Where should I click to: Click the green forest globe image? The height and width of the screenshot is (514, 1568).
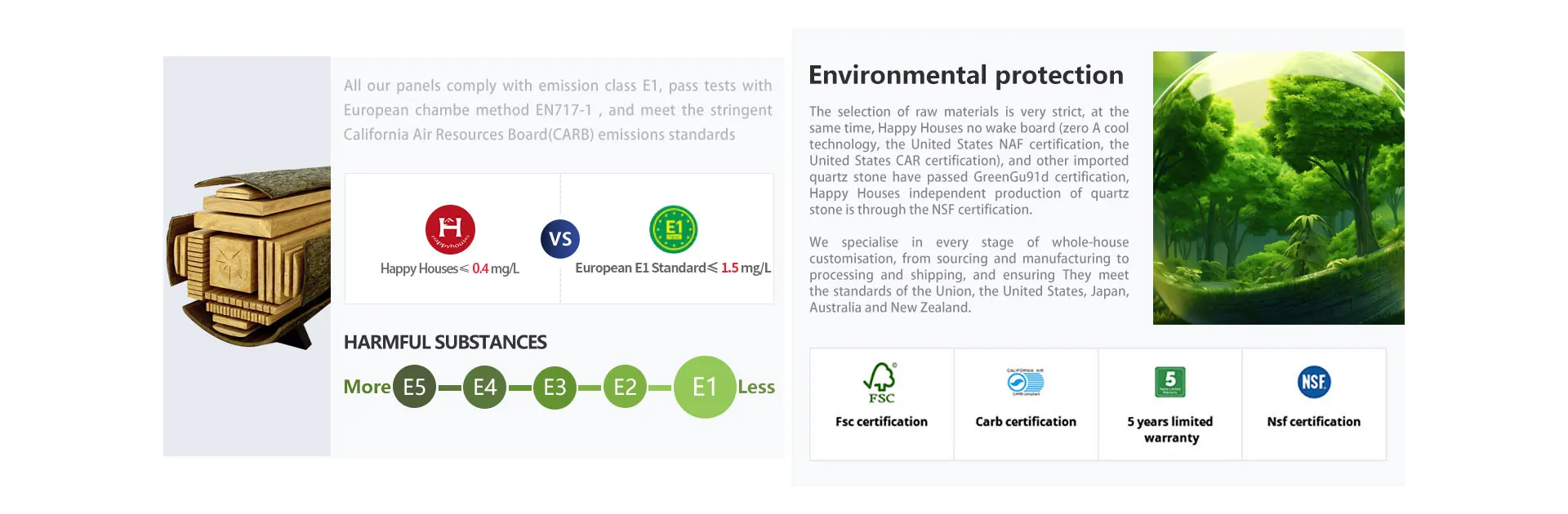tap(1278, 188)
